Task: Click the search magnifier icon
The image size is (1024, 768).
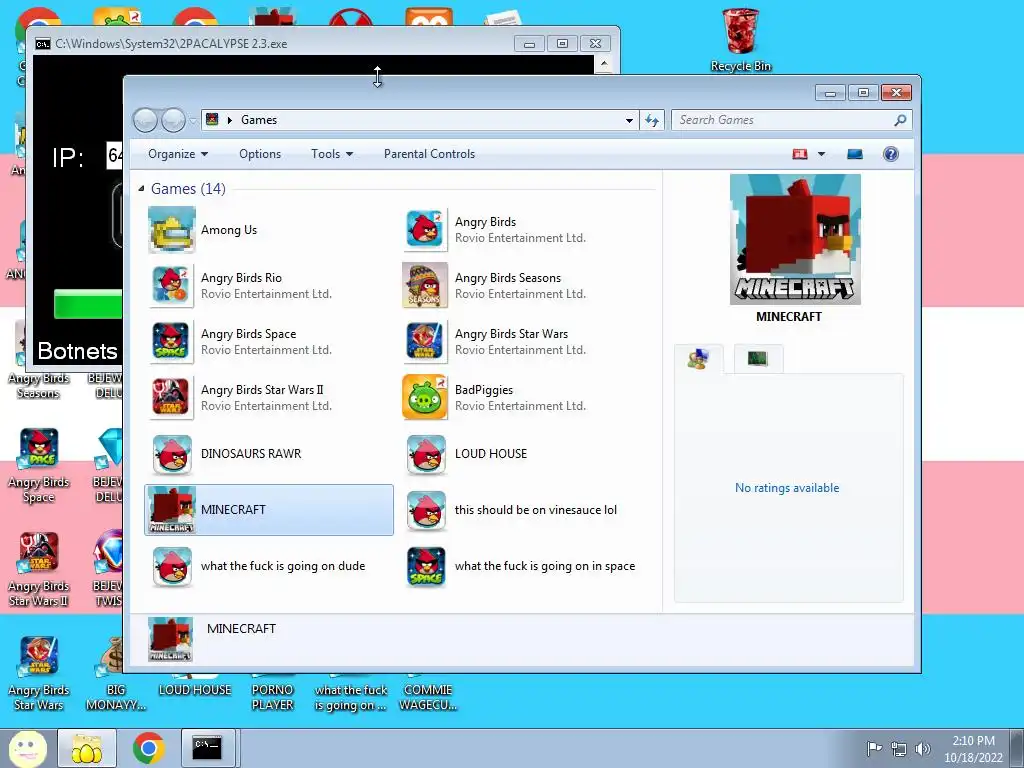Action: (900, 120)
